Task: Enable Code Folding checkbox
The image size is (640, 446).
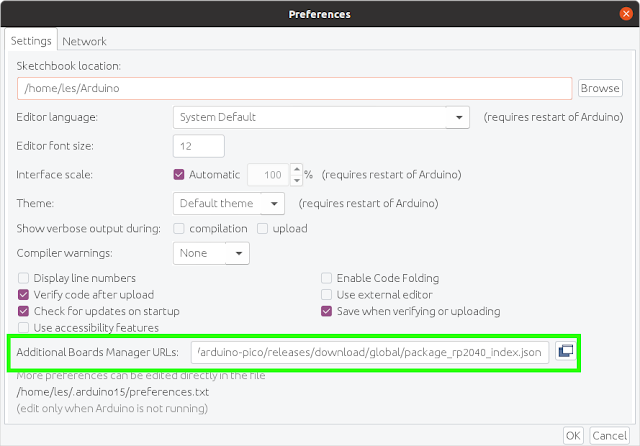Action: click(327, 278)
